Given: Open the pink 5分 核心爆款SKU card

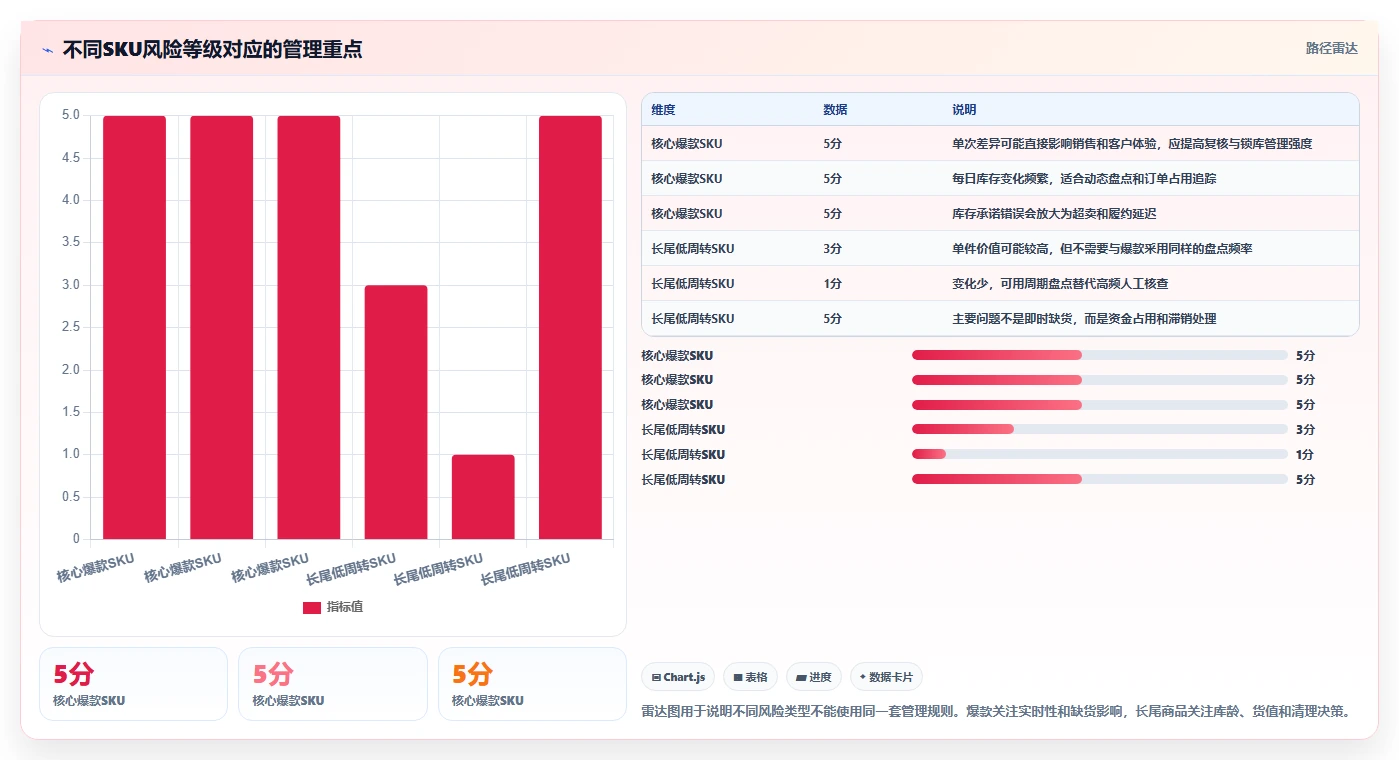Looking at the screenshot, I should pos(333,684).
